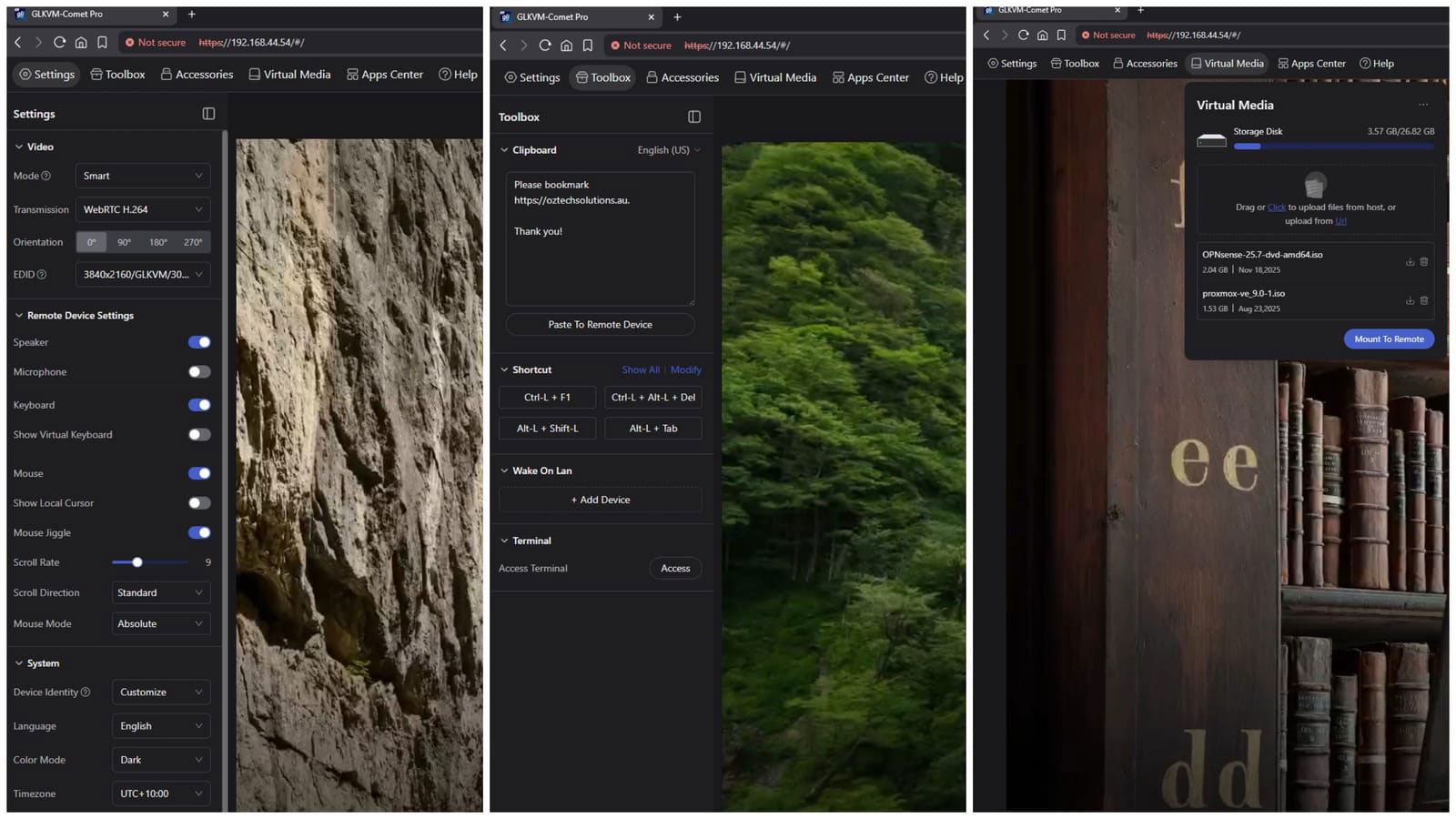Download the OPNsense-25.7 ISO file

[x=1410, y=262]
